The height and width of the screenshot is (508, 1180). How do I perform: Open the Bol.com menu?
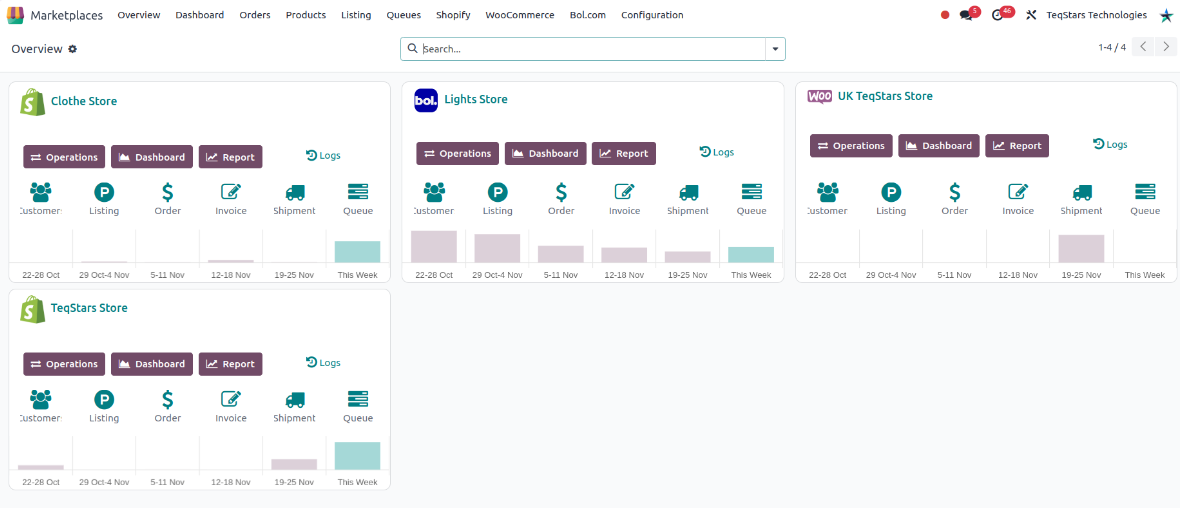tap(588, 15)
